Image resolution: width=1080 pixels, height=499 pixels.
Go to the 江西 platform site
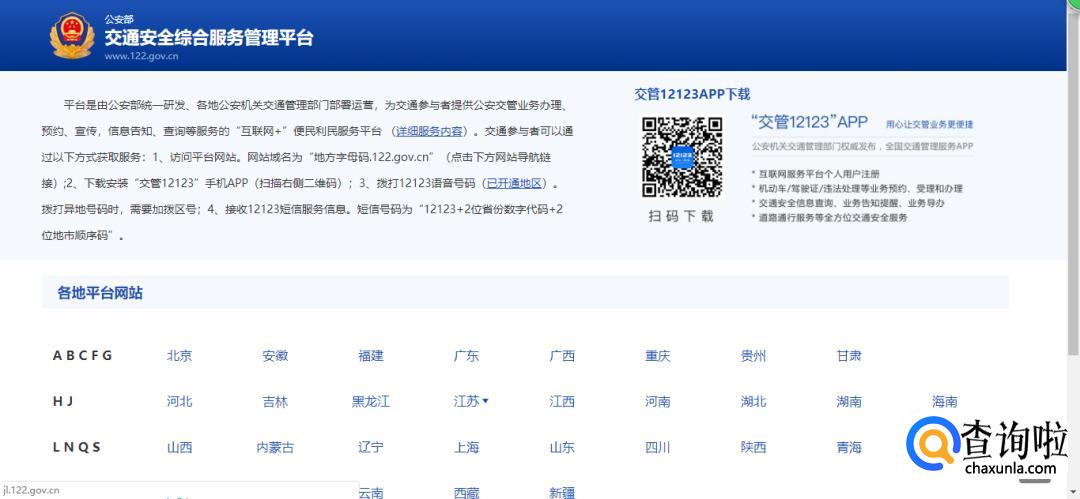click(562, 401)
